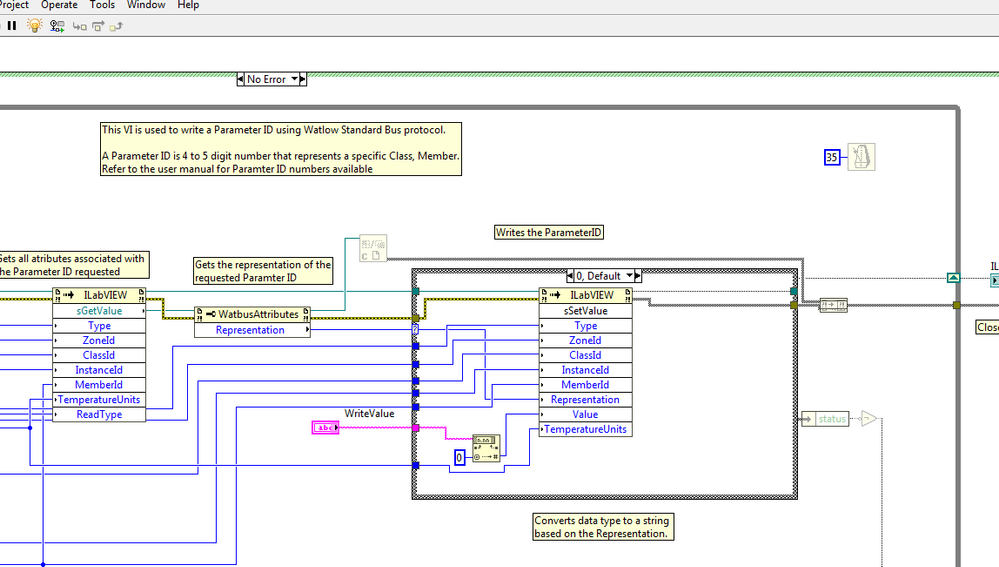Viewport: 999px width, 567px height.
Task: Select the Not gate after status
Action: tap(869, 419)
